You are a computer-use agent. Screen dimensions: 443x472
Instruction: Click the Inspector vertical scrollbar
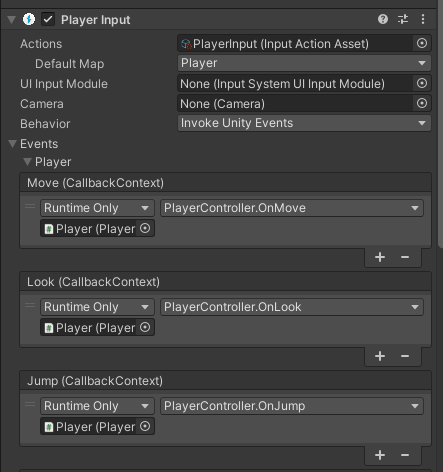tap(440, 123)
